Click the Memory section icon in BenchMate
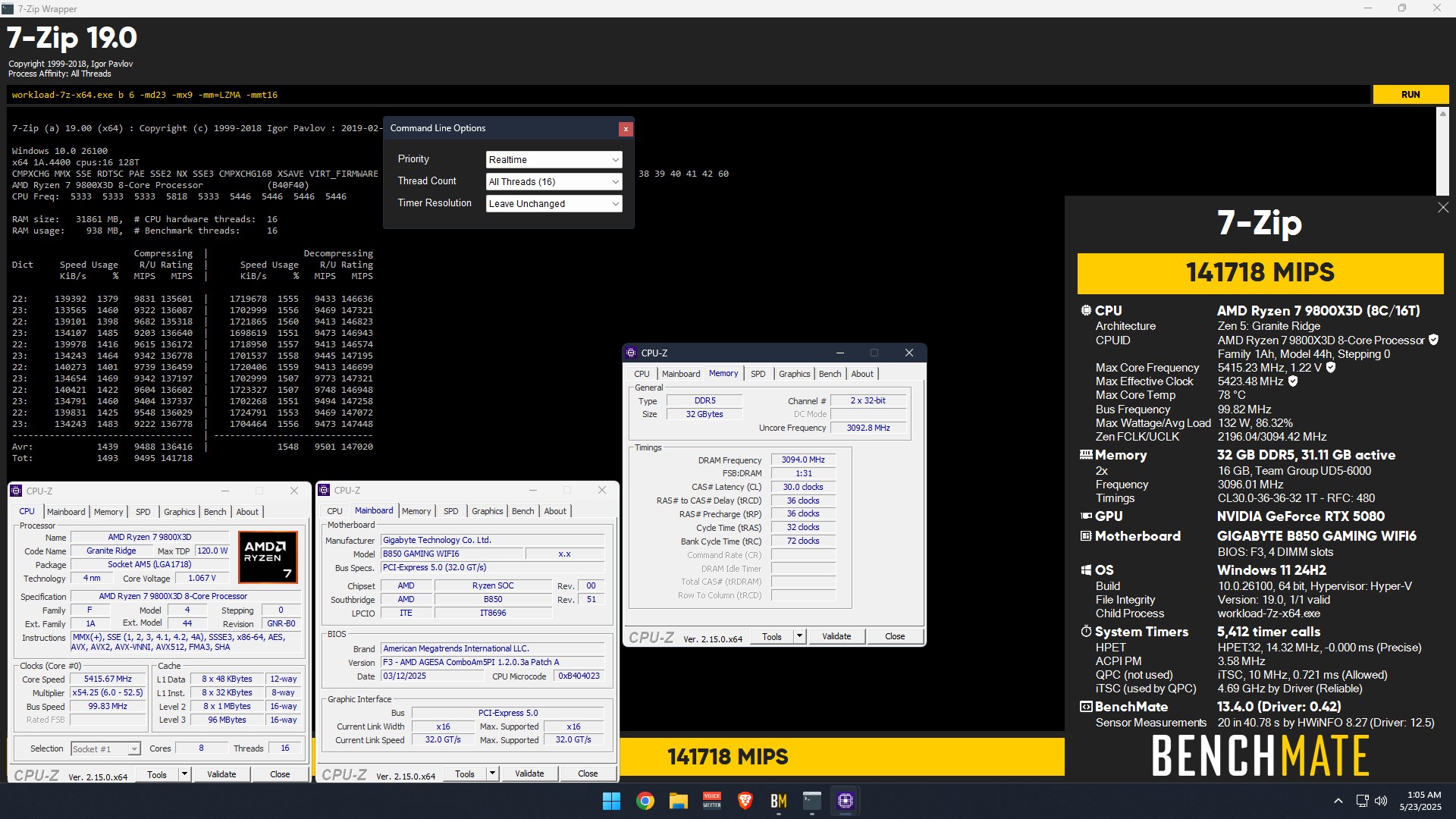This screenshot has height=819, width=1456. pyautogui.click(x=1086, y=455)
